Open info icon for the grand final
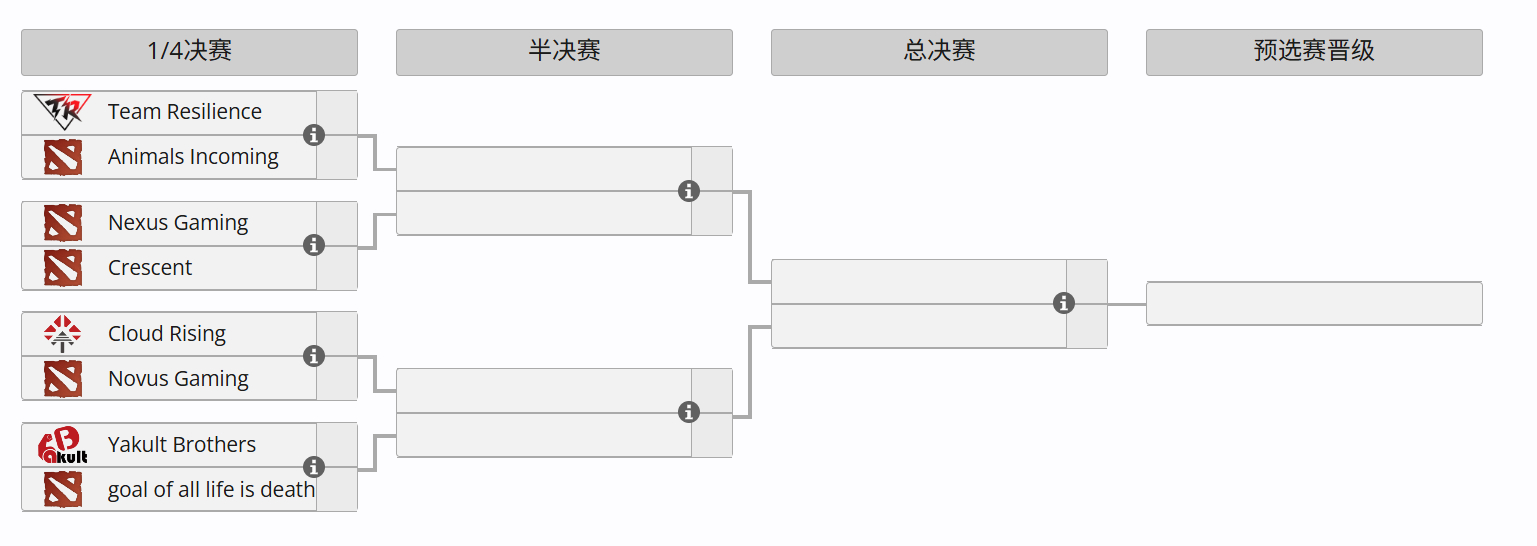The width and height of the screenshot is (1537, 546). (x=1064, y=303)
